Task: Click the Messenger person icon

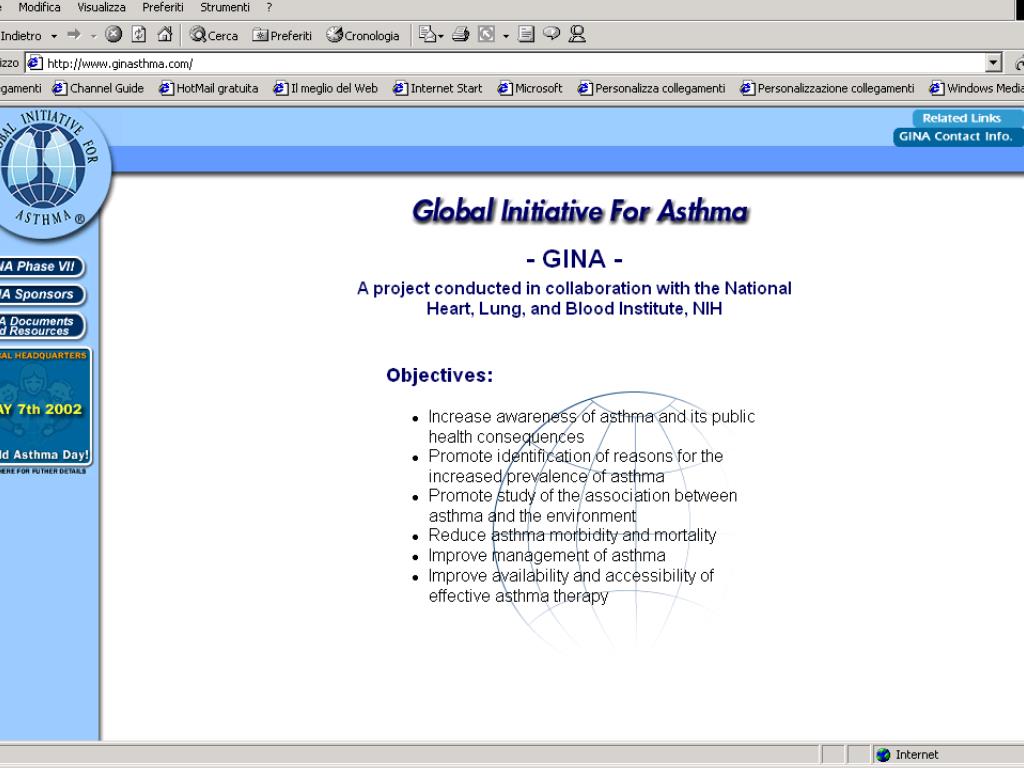Action: coord(577,34)
